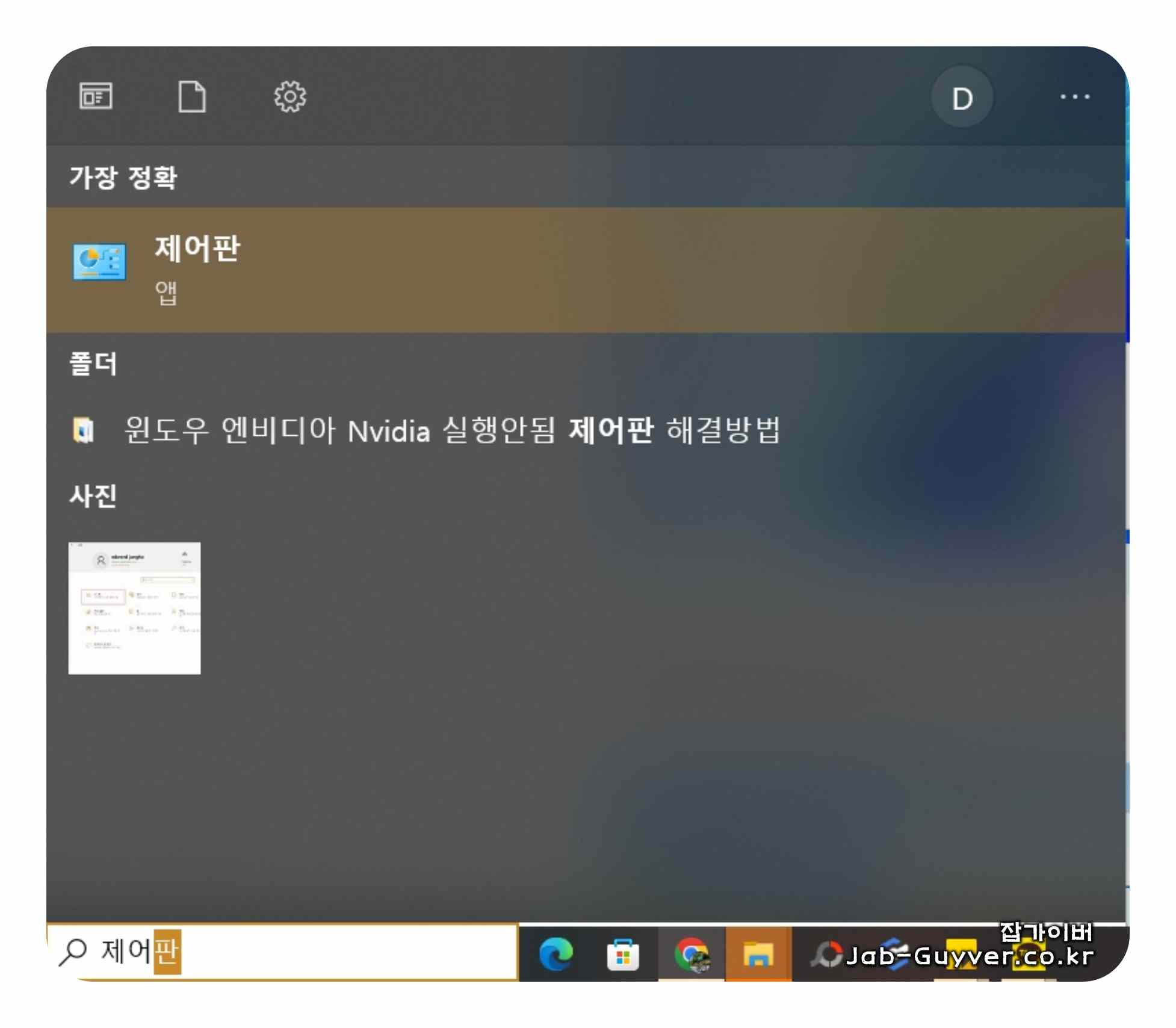Launch Microsoft Edge from the taskbar
This screenshot has width=1176, height=1028.
pyautogui.click(x=556, y=955)
